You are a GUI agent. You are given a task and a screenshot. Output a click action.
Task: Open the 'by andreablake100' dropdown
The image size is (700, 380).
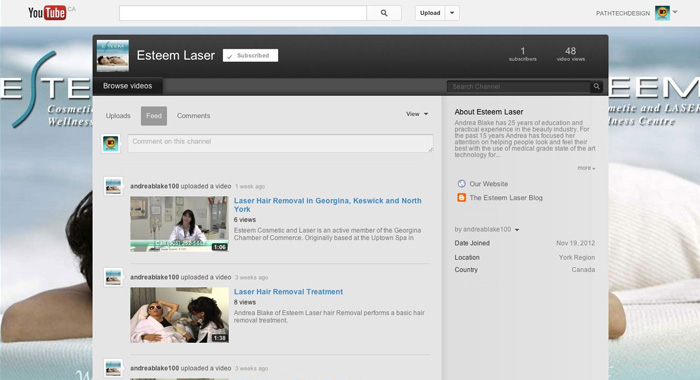coord(487,230)
